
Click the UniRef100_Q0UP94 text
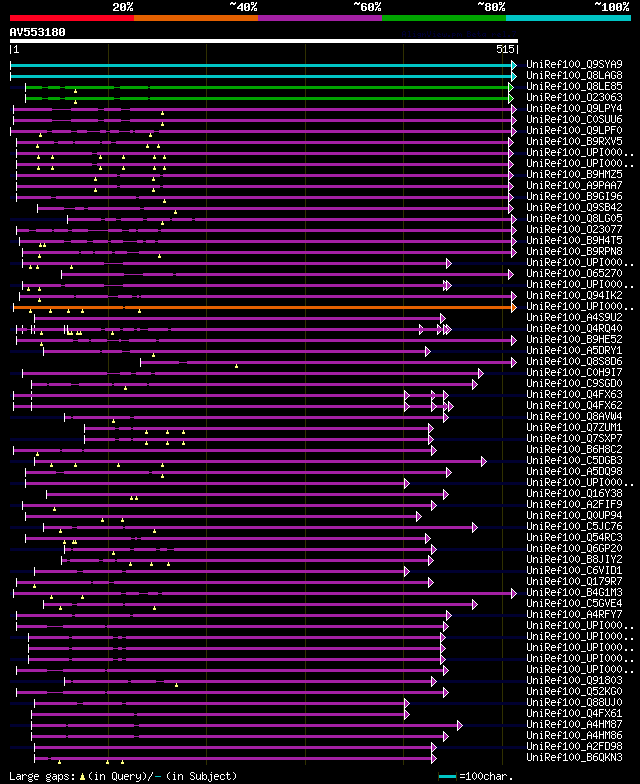(x=574, y=516)
